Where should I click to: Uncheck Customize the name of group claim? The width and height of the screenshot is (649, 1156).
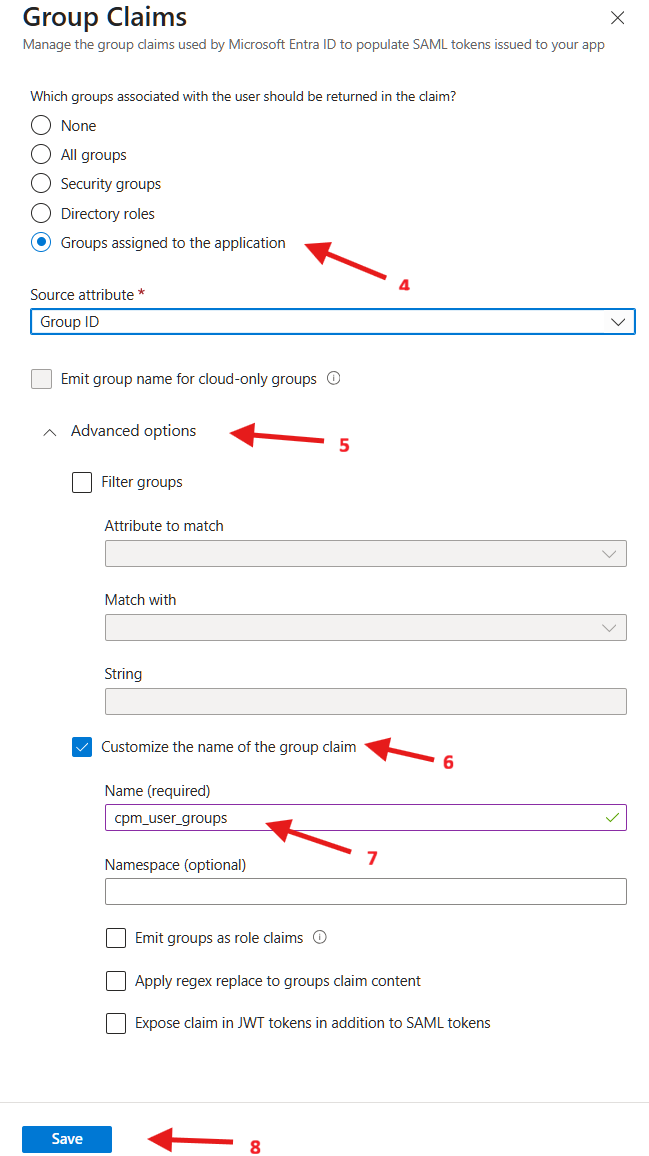[x=82, y=748]
